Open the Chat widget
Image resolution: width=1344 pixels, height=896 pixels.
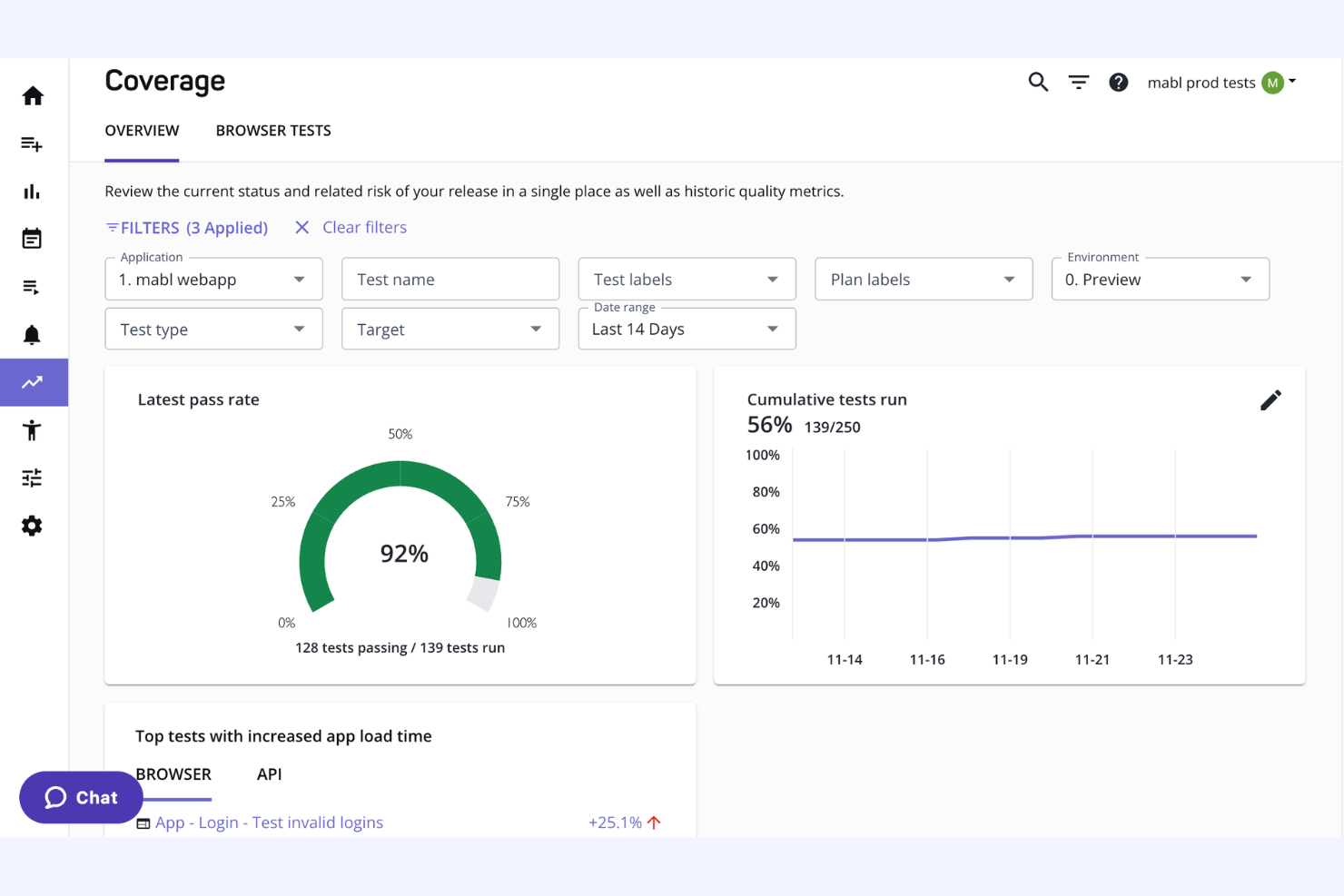(x=81, y=797)
